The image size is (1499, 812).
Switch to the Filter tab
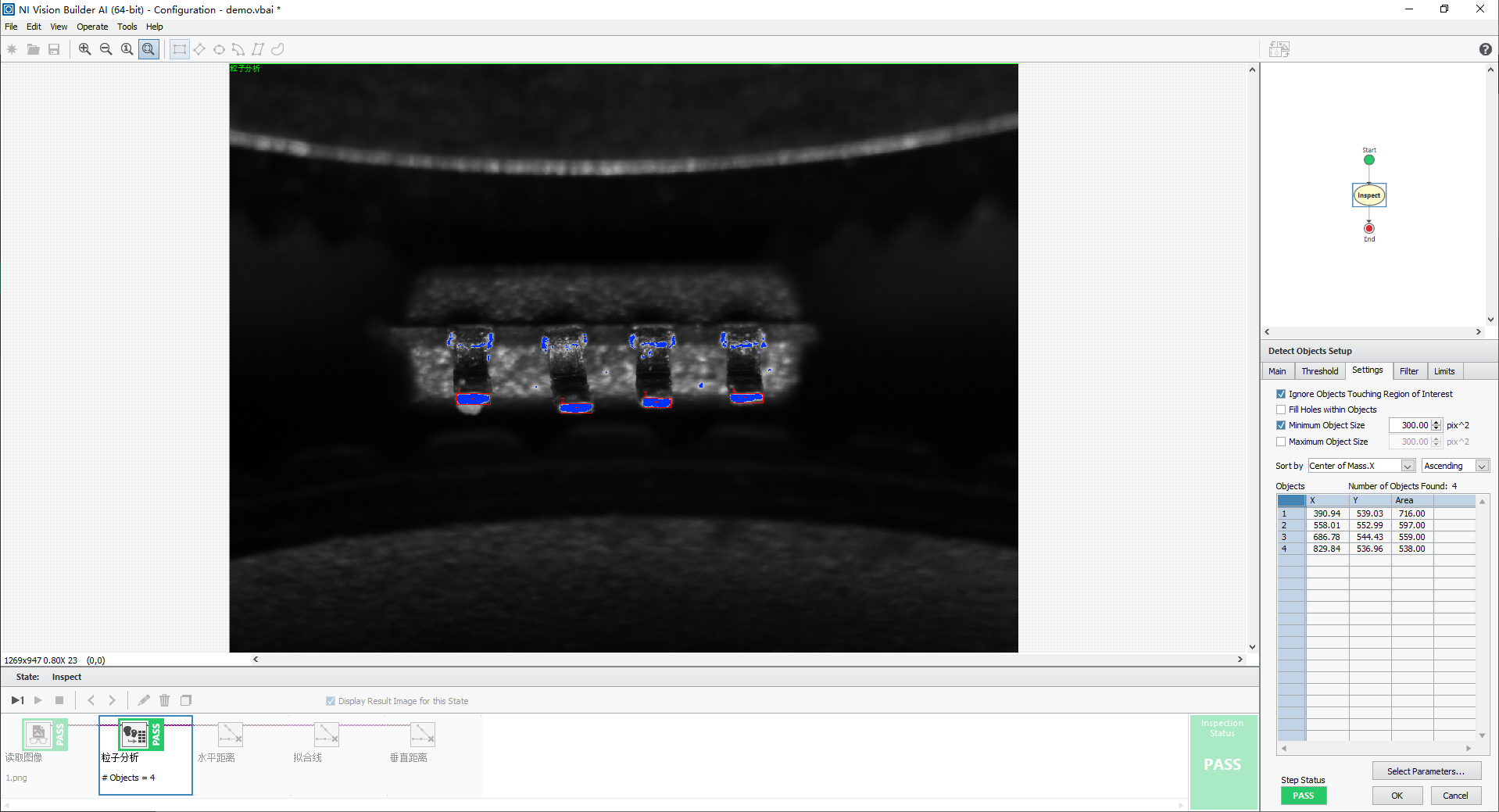[x=1408, y=371]
